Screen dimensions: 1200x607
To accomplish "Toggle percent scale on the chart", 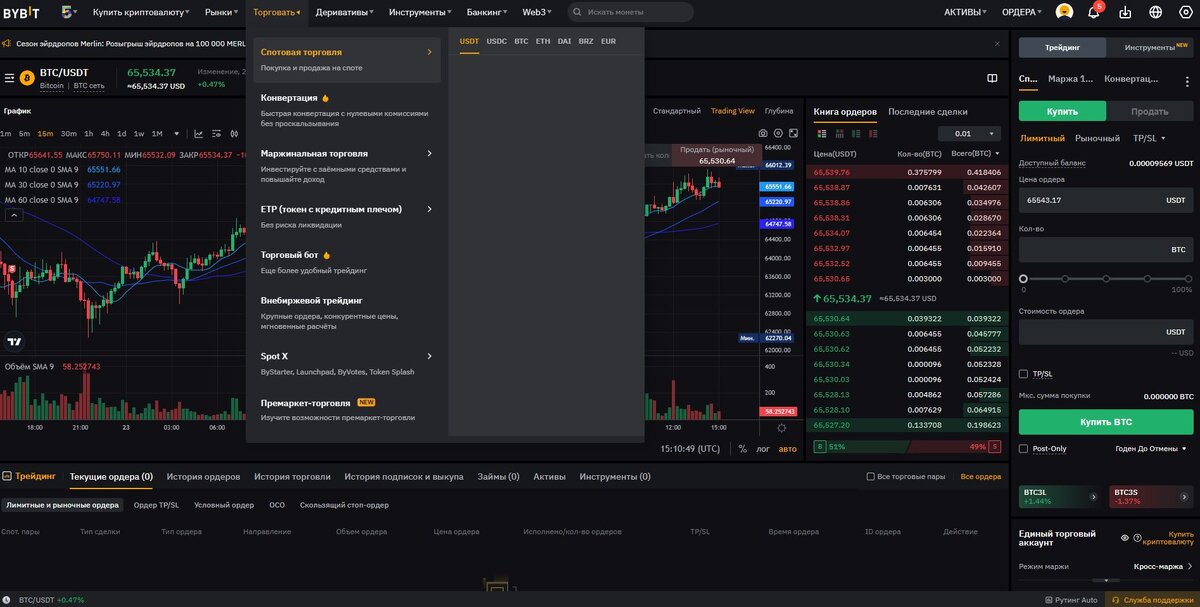I will (x=742, y=449).
